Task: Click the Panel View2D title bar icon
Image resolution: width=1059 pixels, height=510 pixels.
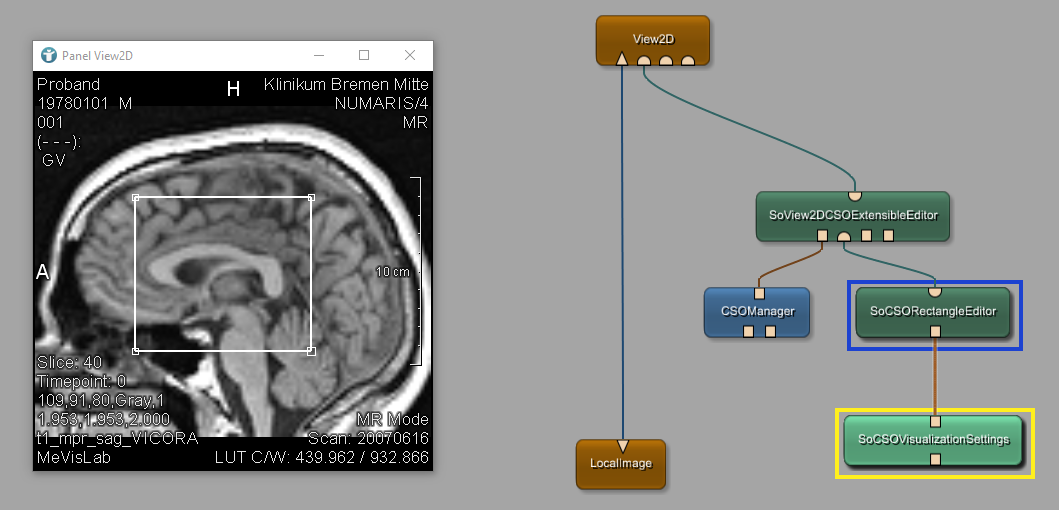Action: click(48, 55)
